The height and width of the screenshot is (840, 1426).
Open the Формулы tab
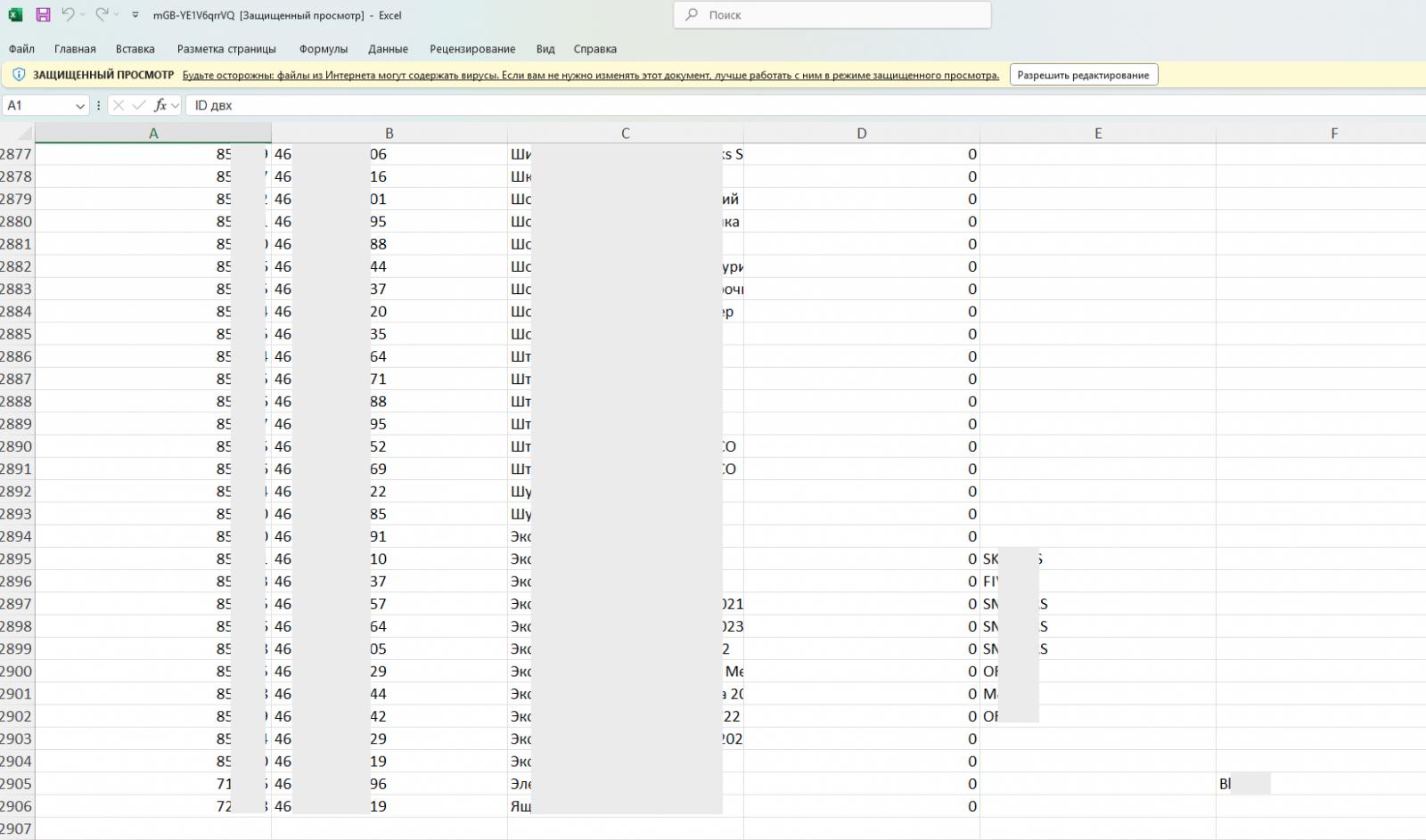[x=324, y=49]
